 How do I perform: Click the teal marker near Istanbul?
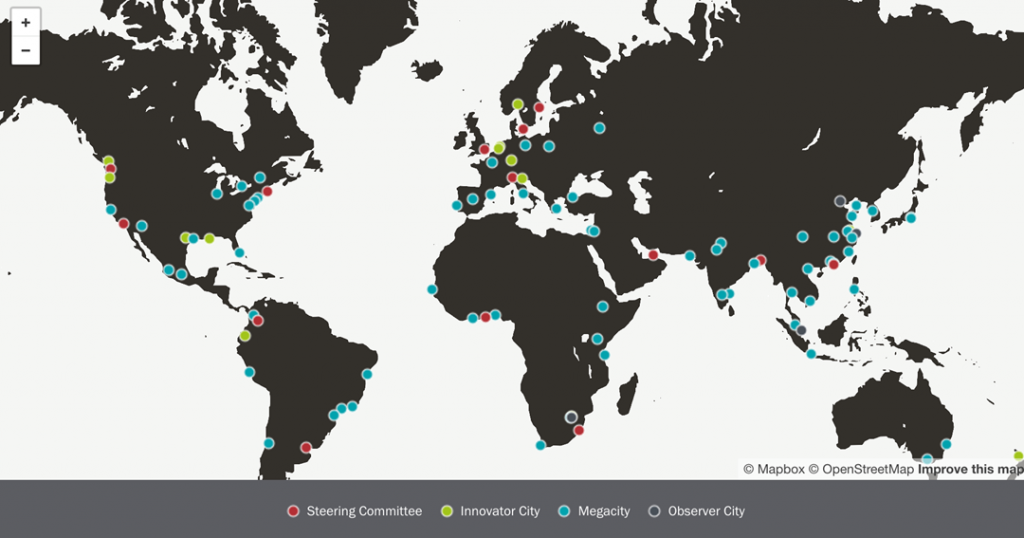click(x=573, y=197)
